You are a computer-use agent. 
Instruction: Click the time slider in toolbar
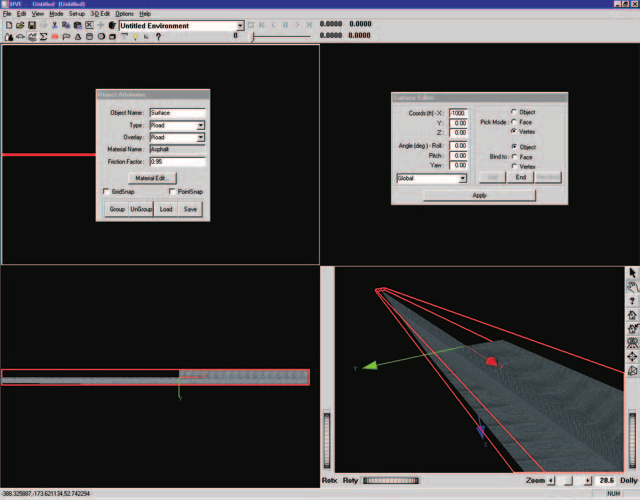[x=280, y=37]
